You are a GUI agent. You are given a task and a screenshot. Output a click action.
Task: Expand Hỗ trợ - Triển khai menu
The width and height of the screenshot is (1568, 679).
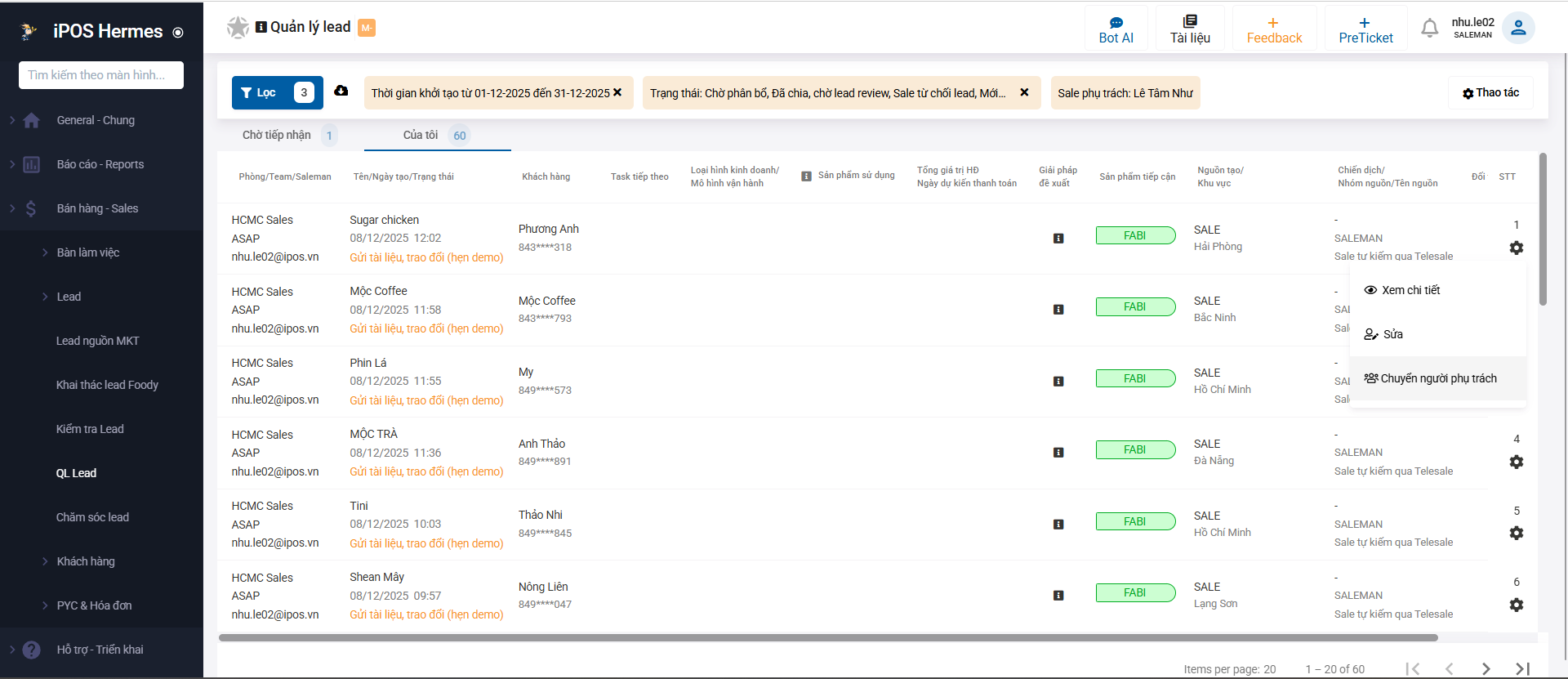tap(101, 650)
